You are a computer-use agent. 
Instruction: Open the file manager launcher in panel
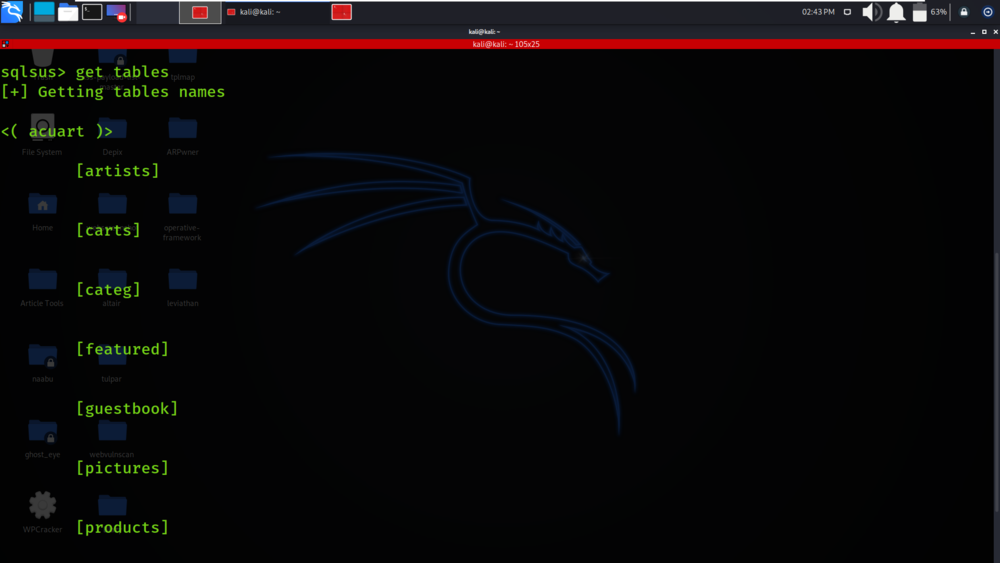tap(68, 11)
